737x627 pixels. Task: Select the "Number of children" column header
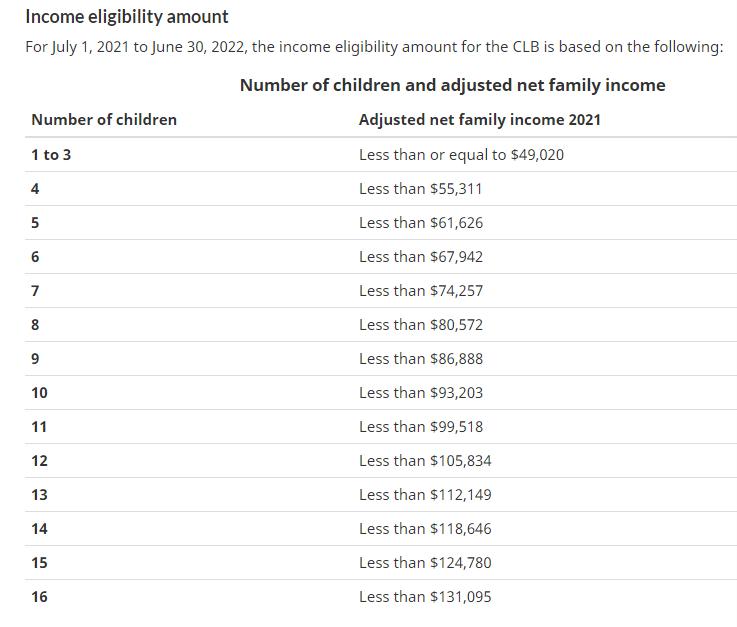[x=104, y=120]
